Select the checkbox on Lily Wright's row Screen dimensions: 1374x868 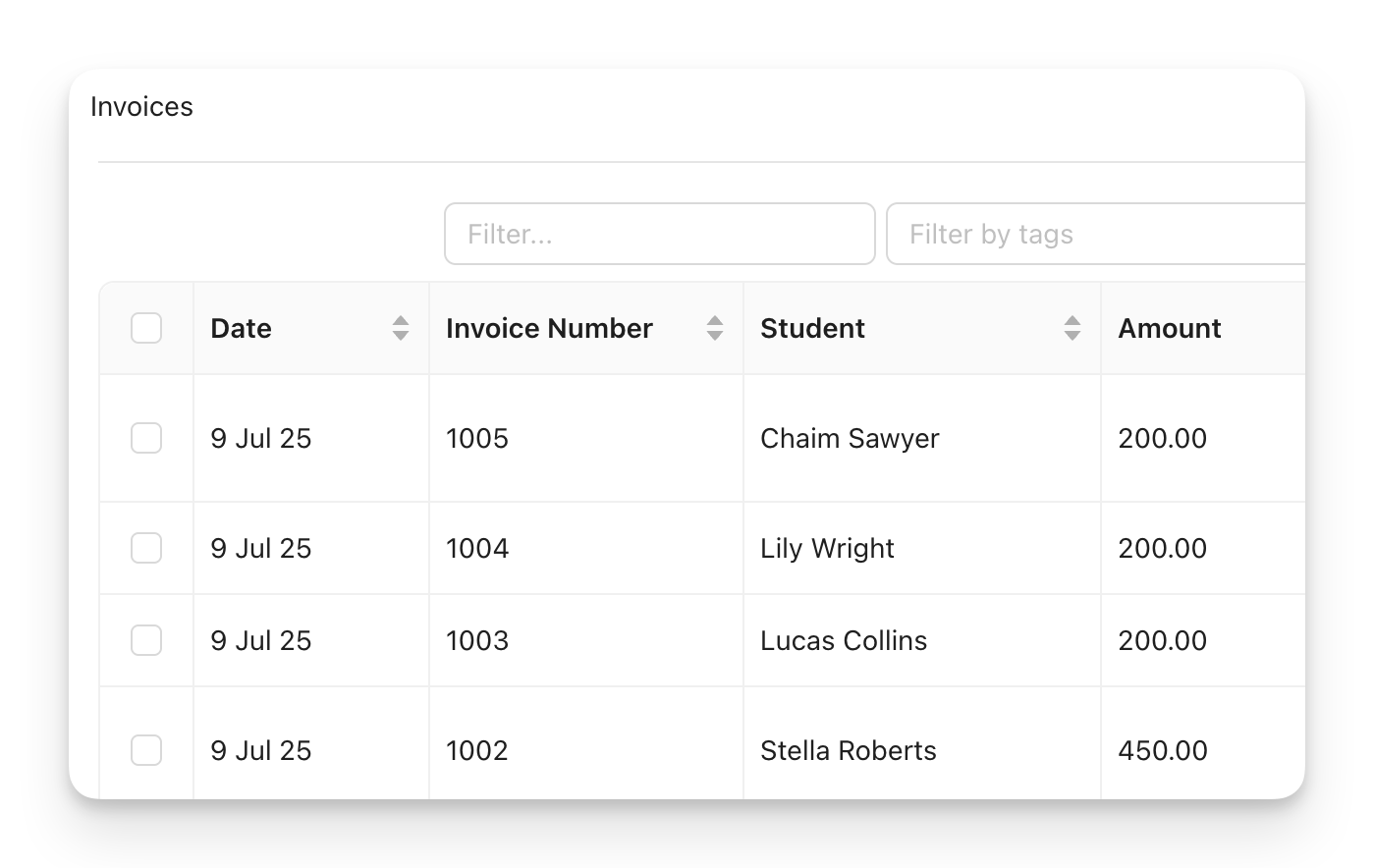coord(145,548)
